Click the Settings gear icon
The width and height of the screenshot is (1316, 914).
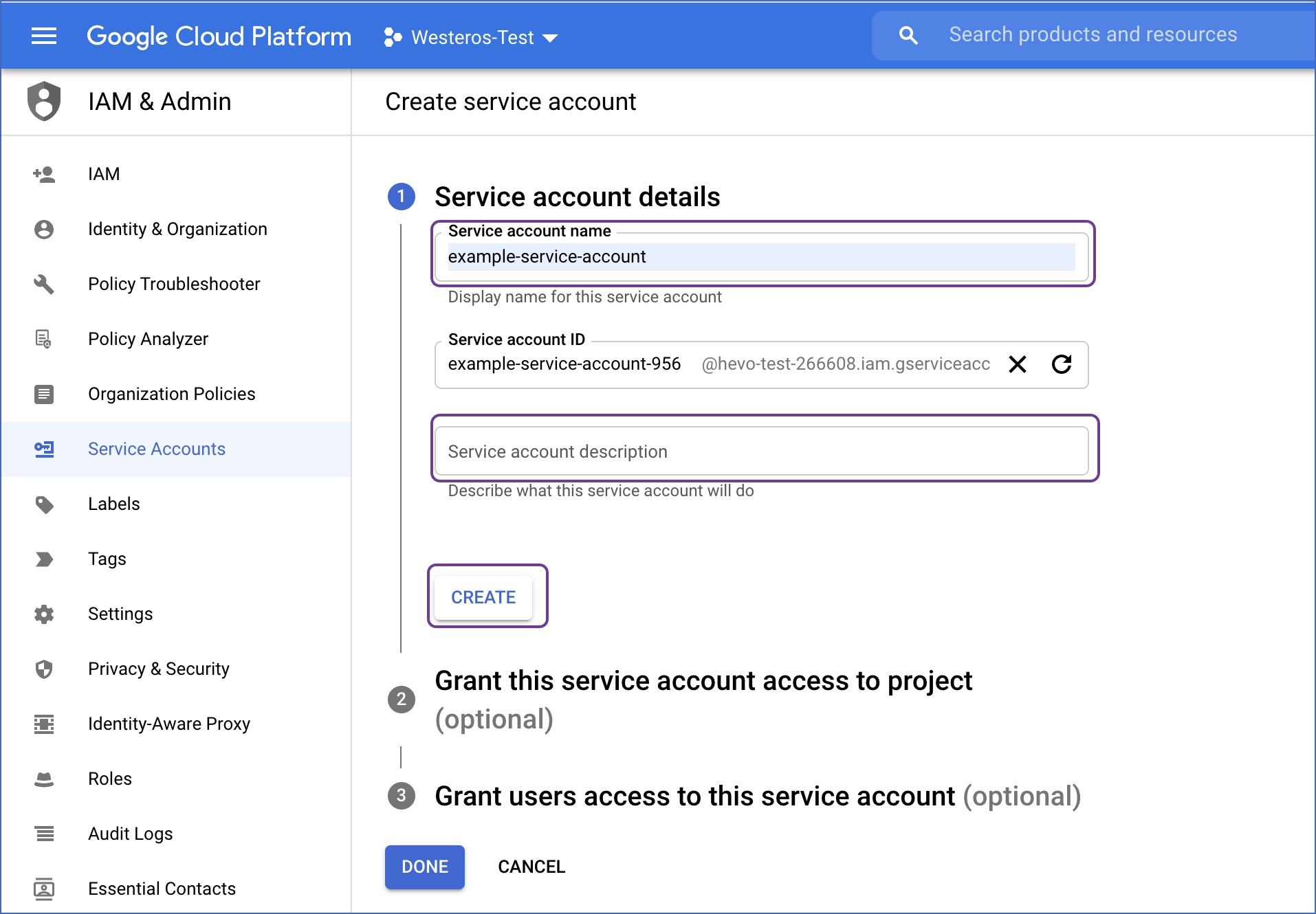[44, 614]
